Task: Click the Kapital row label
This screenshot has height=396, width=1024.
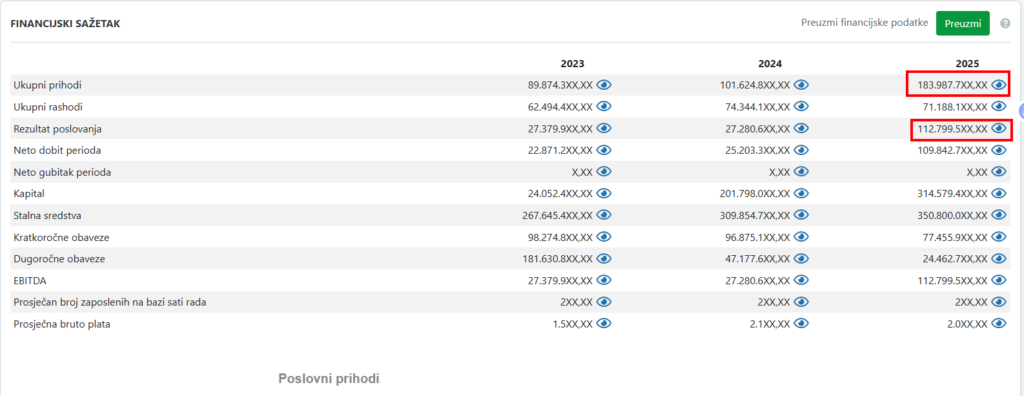Action: (x=29, y=193)
